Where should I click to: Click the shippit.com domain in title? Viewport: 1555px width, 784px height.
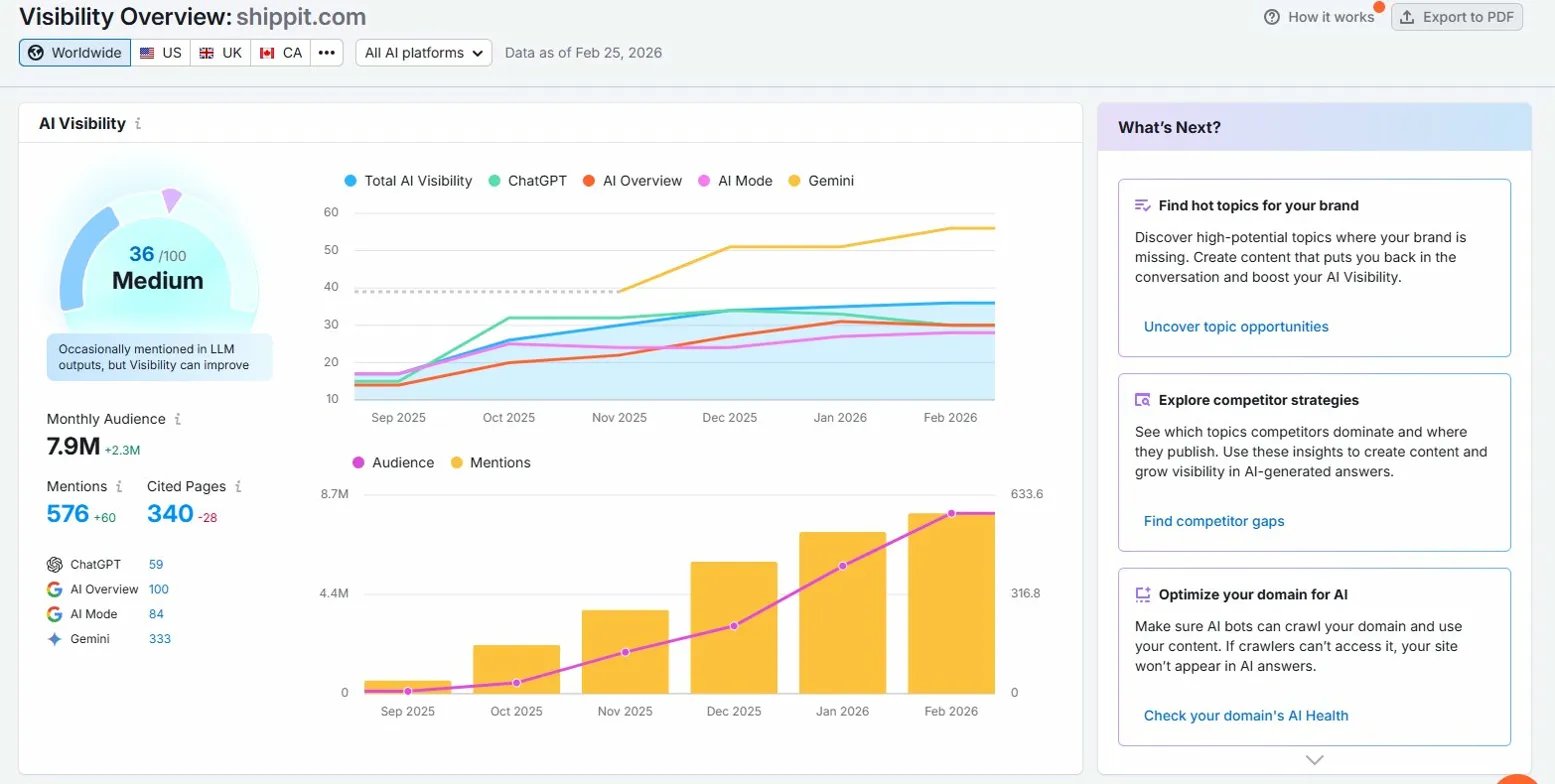click(301, 17)
